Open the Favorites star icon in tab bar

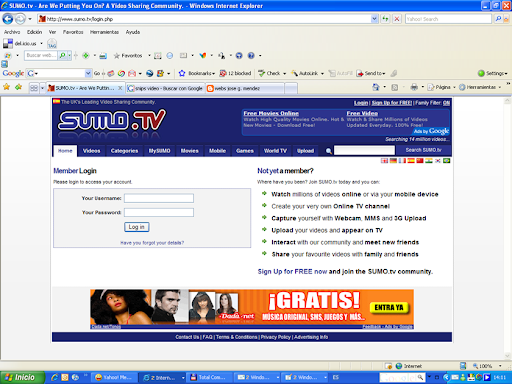coord(6,87)
